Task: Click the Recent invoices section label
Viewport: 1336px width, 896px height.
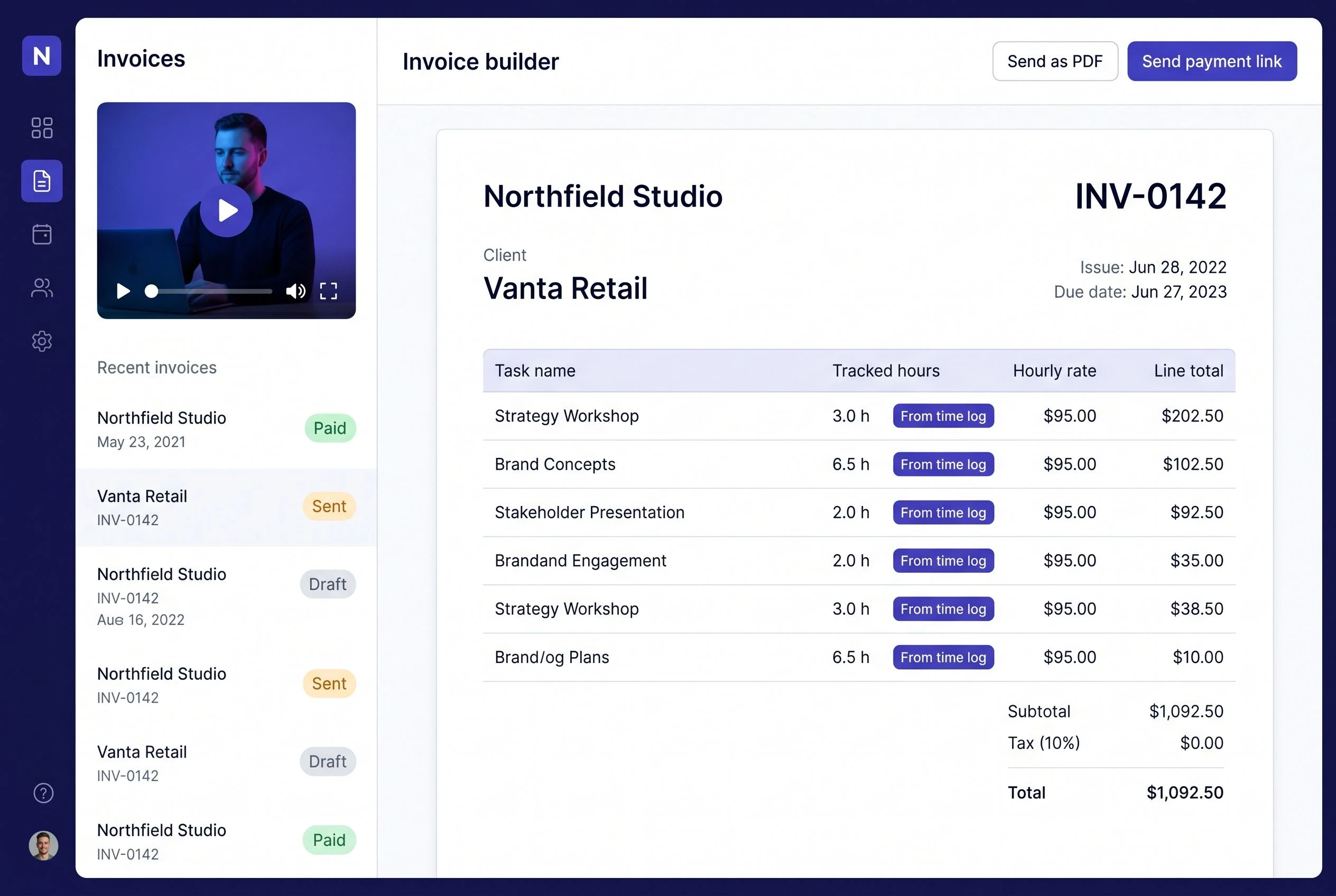Action: point(156,367)
